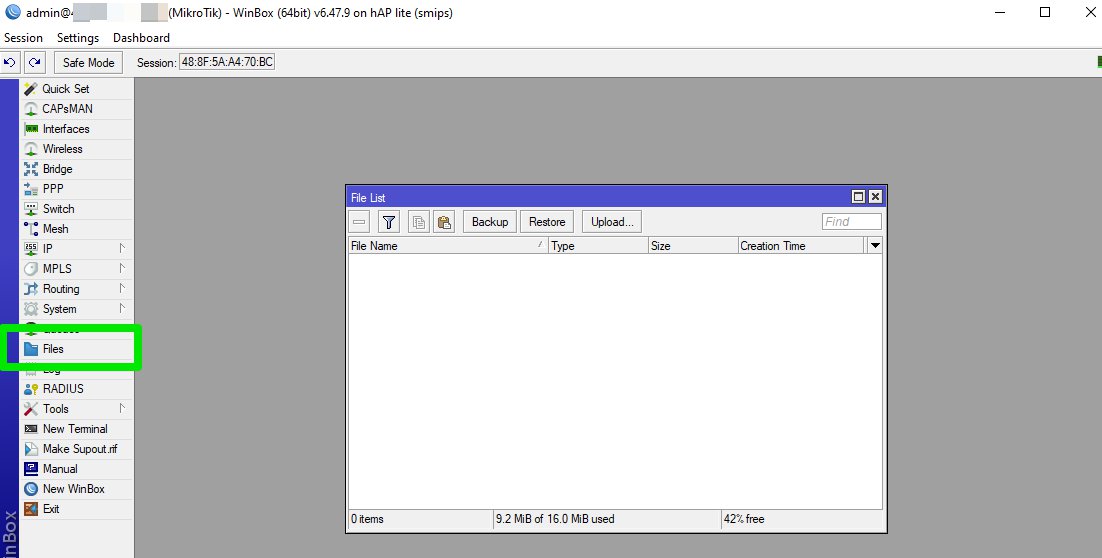Open the Dashboard menu
The height and width of the screenshot is (558, 1102).
[141, 38]
